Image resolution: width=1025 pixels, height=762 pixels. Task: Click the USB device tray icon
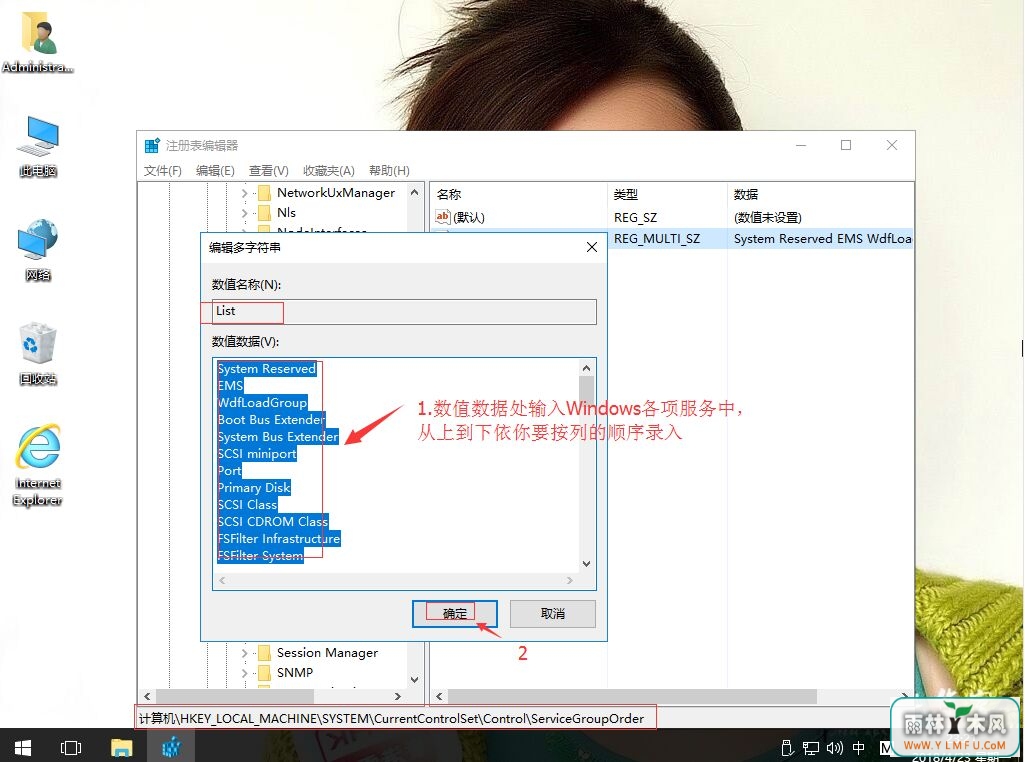point(788,748)
